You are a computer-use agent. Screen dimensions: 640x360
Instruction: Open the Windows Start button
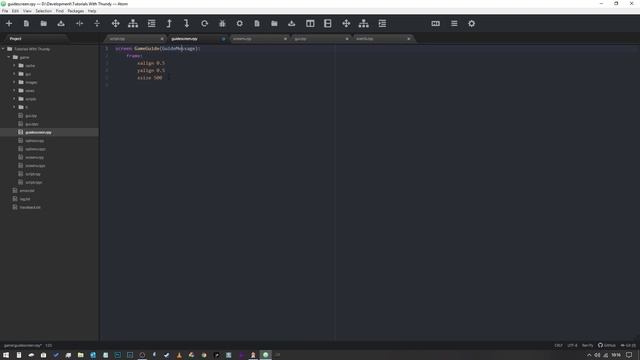(6, 355)
